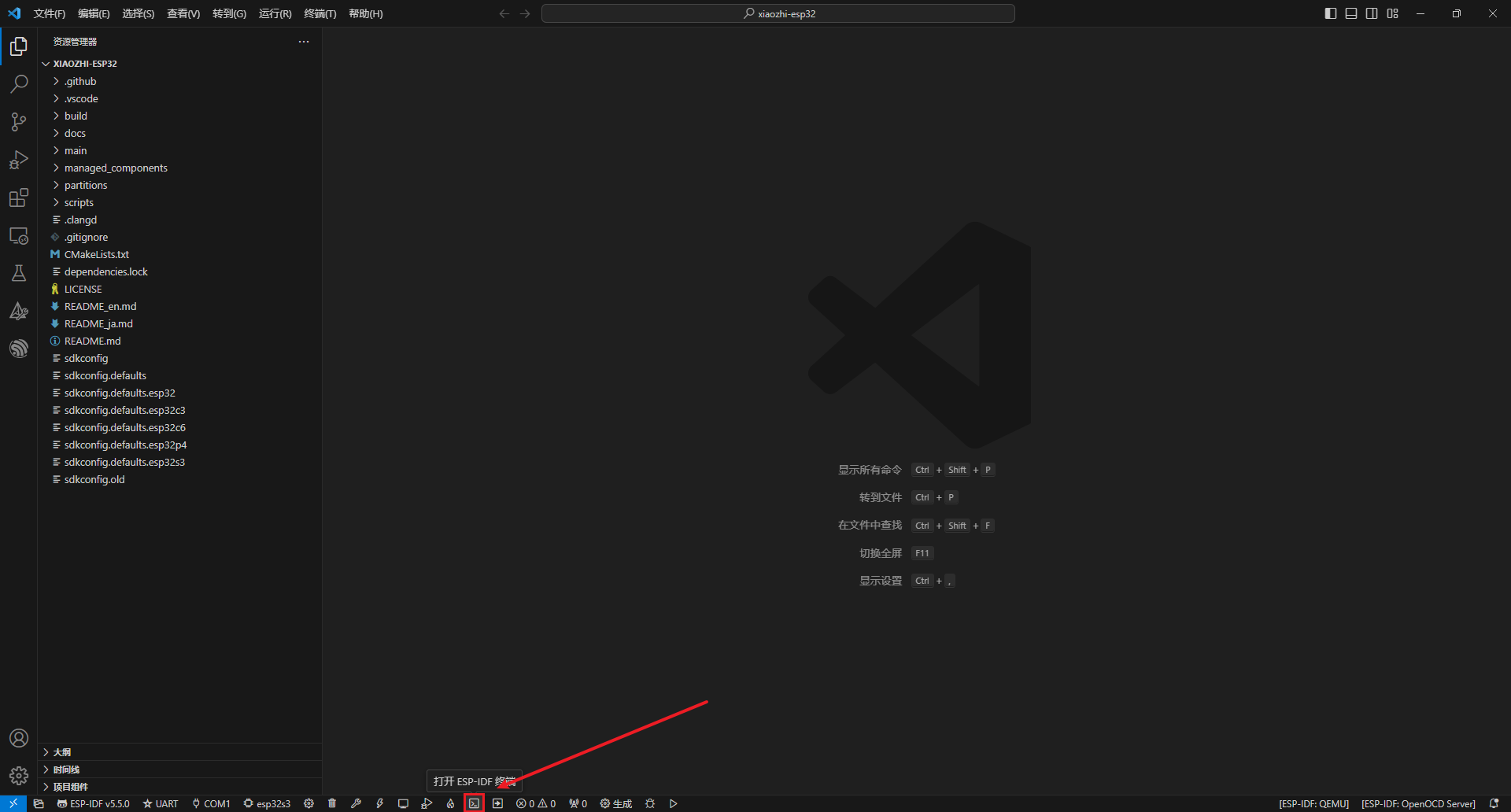Viewport: 1511px width, 812px height.
Task: Expand the main folder in explorer
Action: click(x=76, y=150)
